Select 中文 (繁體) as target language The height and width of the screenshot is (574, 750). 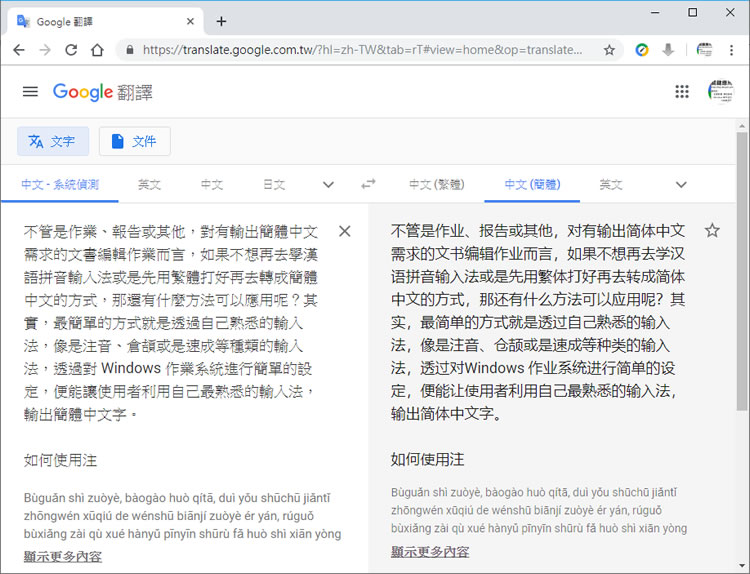[x=437, y=185]
